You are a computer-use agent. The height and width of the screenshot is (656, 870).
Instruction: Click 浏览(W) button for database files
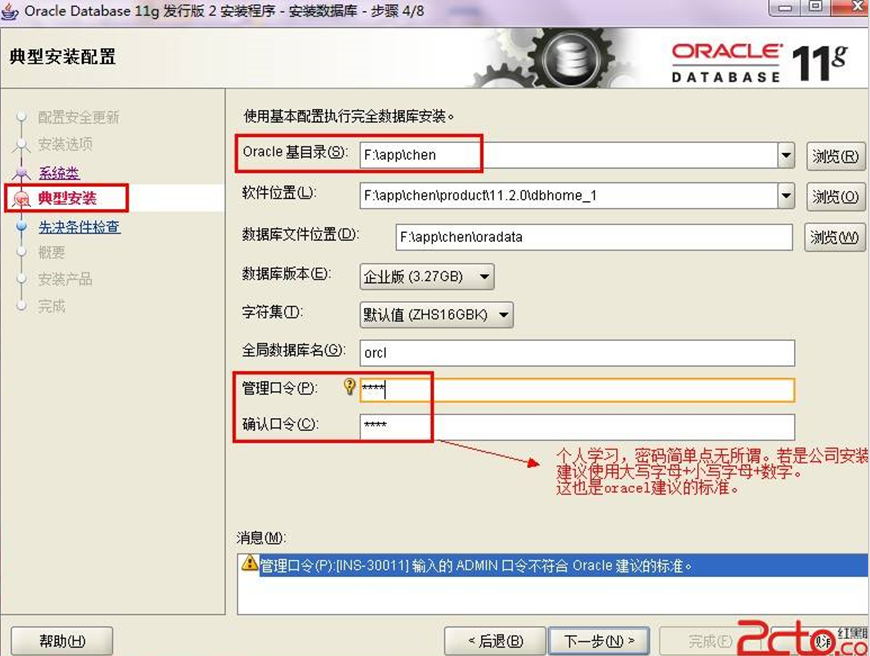[x=834, y=238]
